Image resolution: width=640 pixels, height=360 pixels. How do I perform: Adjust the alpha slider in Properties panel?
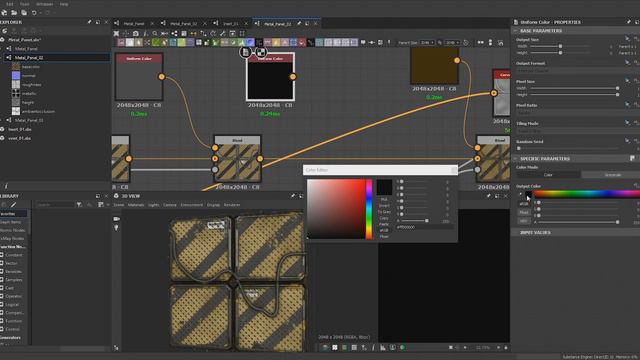[578, 222]
